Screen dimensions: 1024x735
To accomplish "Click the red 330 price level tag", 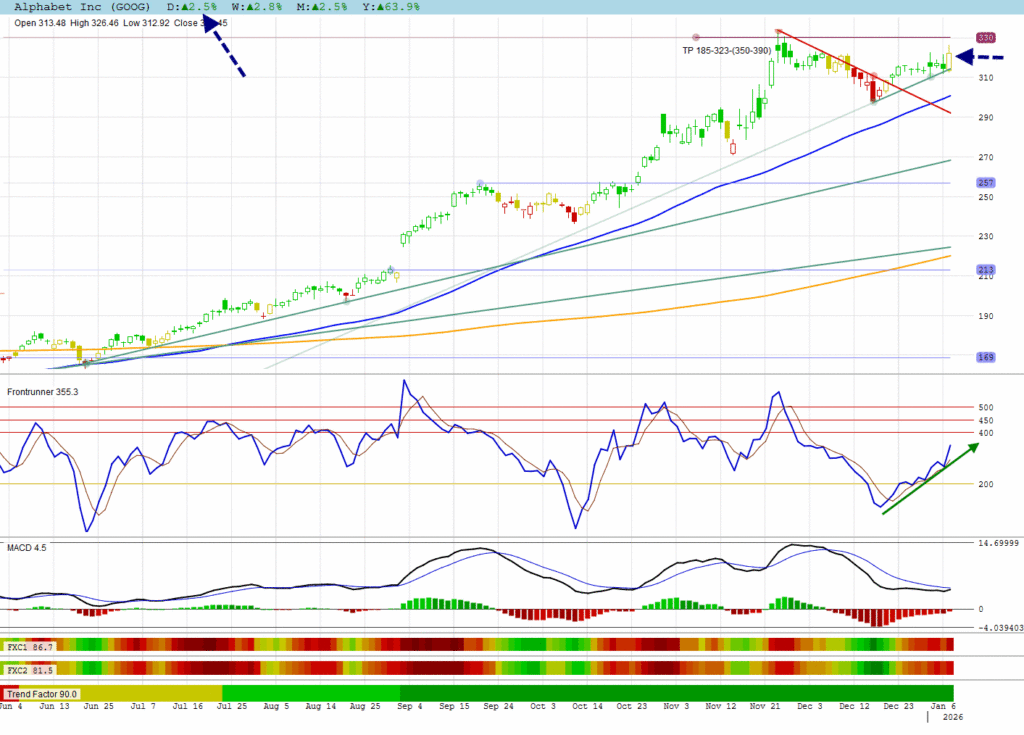I will point(985,37).
